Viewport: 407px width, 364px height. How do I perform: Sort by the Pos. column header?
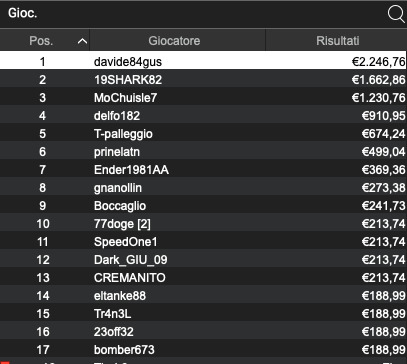pos(45,41)
